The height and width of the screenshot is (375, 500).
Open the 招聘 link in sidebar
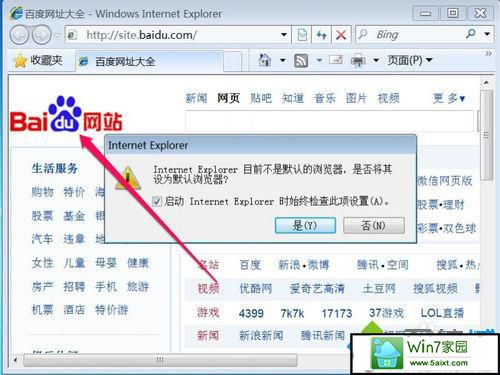click(74, 287)
